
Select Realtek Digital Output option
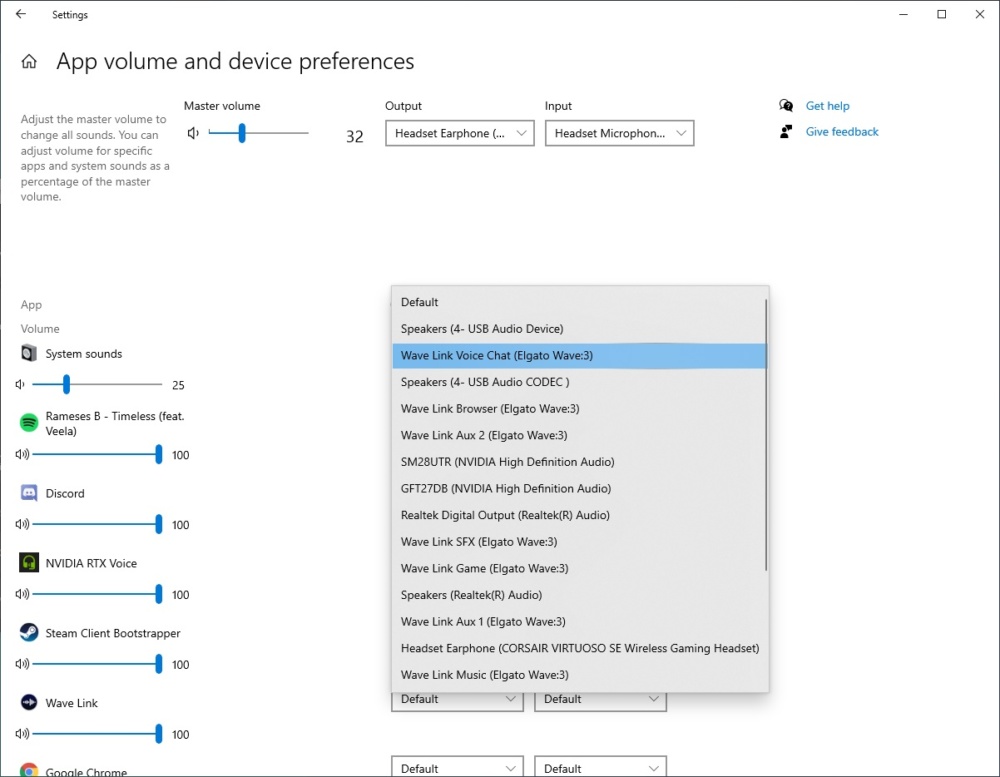(579, 515)
